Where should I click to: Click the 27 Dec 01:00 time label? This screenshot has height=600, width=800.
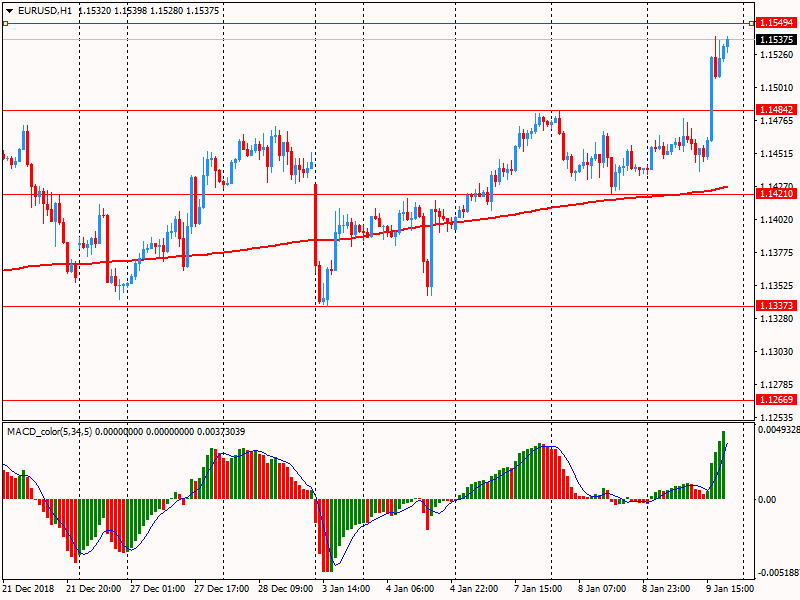click(158, 589)
